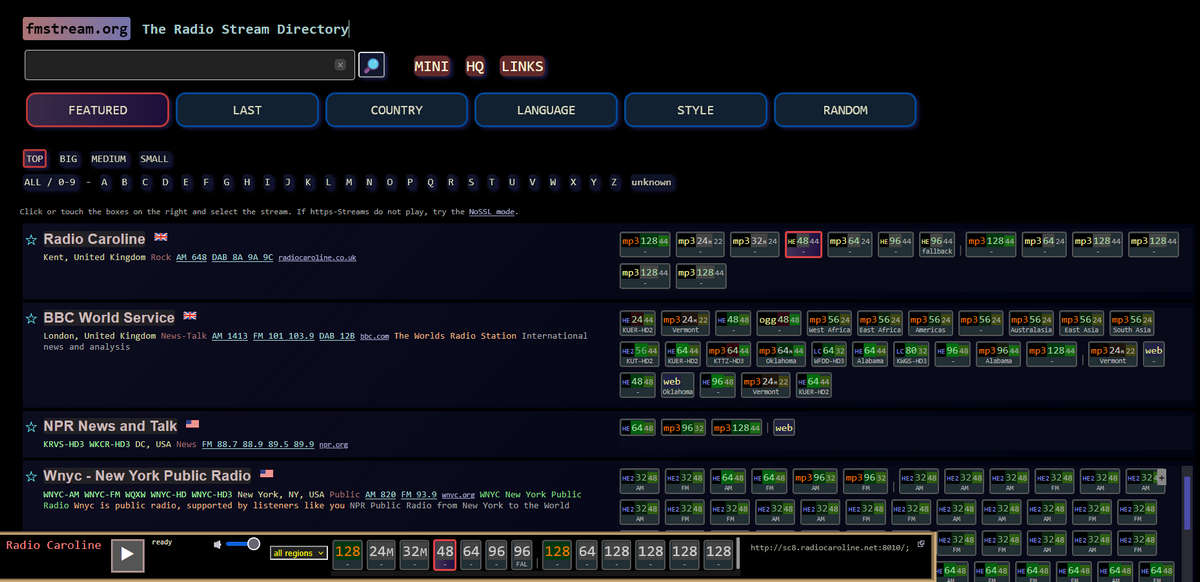
Task: Choose the KTTZ-HD3 mp3 stream box
Action: [x=729, y=354]
